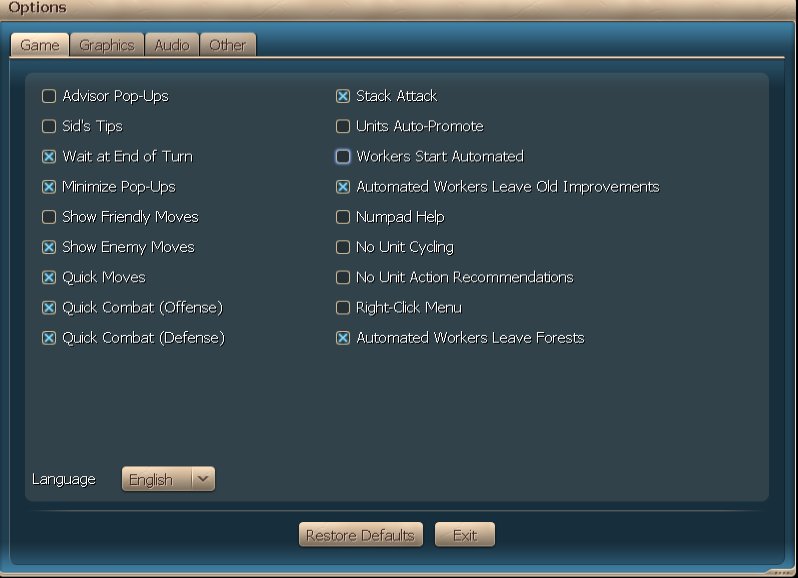Enable the Right-Click Menu option
Viewport: 798px width, 578px height.
(x=343, y=307)
